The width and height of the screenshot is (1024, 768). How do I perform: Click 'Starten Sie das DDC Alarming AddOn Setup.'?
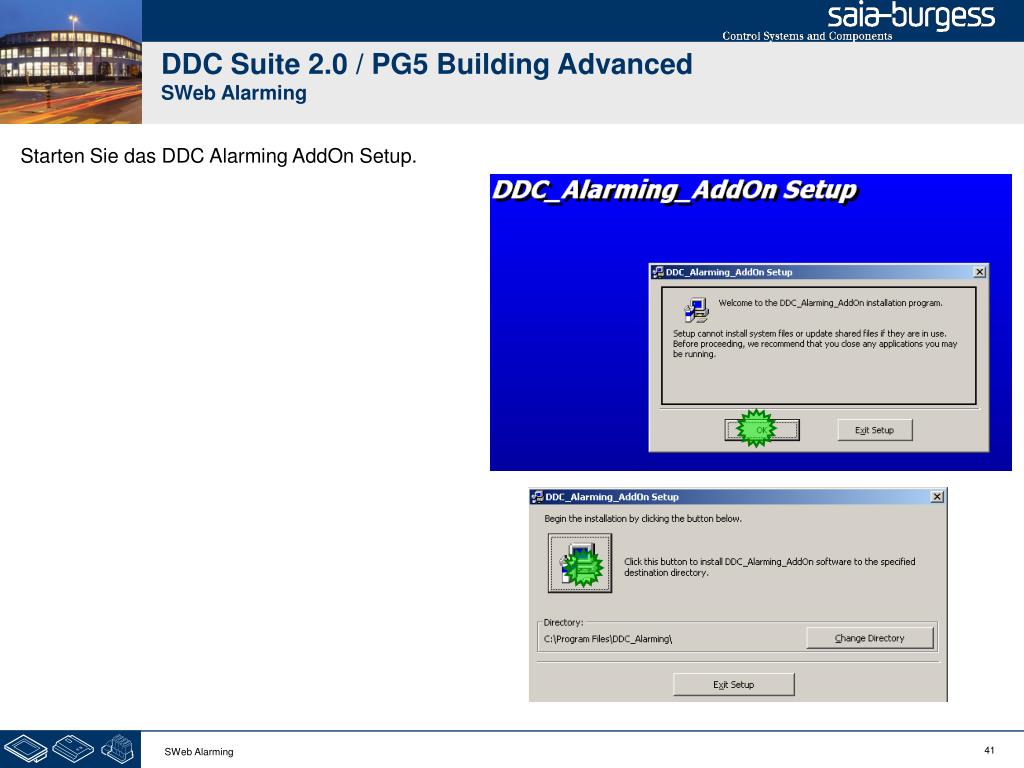(218, 156)
